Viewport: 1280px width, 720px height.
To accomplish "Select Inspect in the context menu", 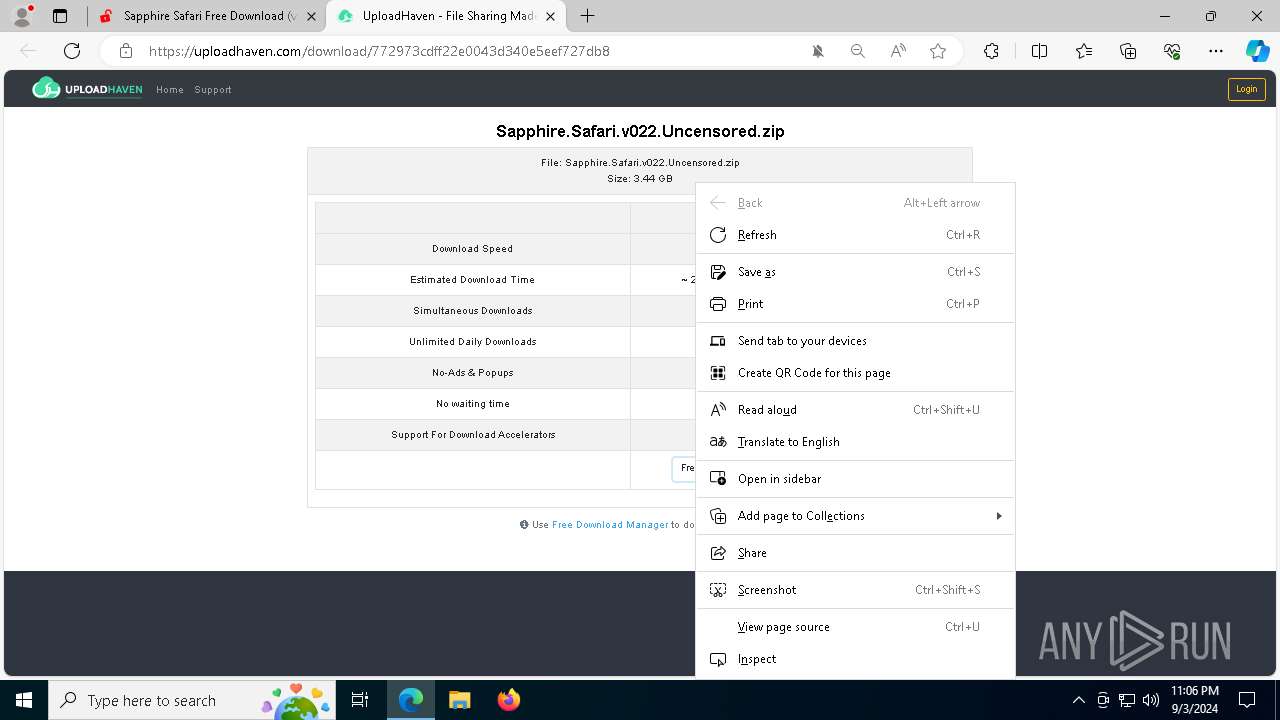I will point(855,659).
